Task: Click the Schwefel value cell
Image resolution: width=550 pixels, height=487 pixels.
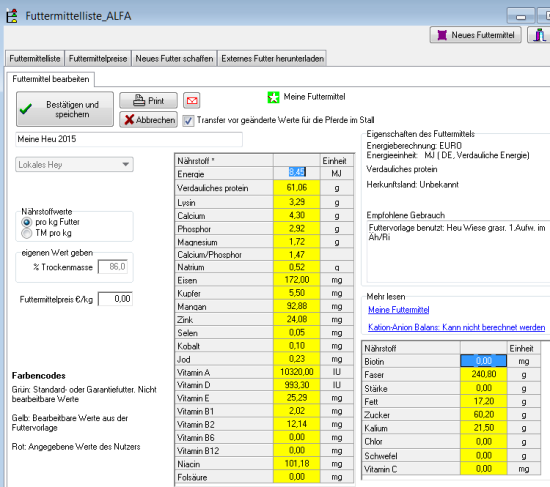Action: pos(484,455)
